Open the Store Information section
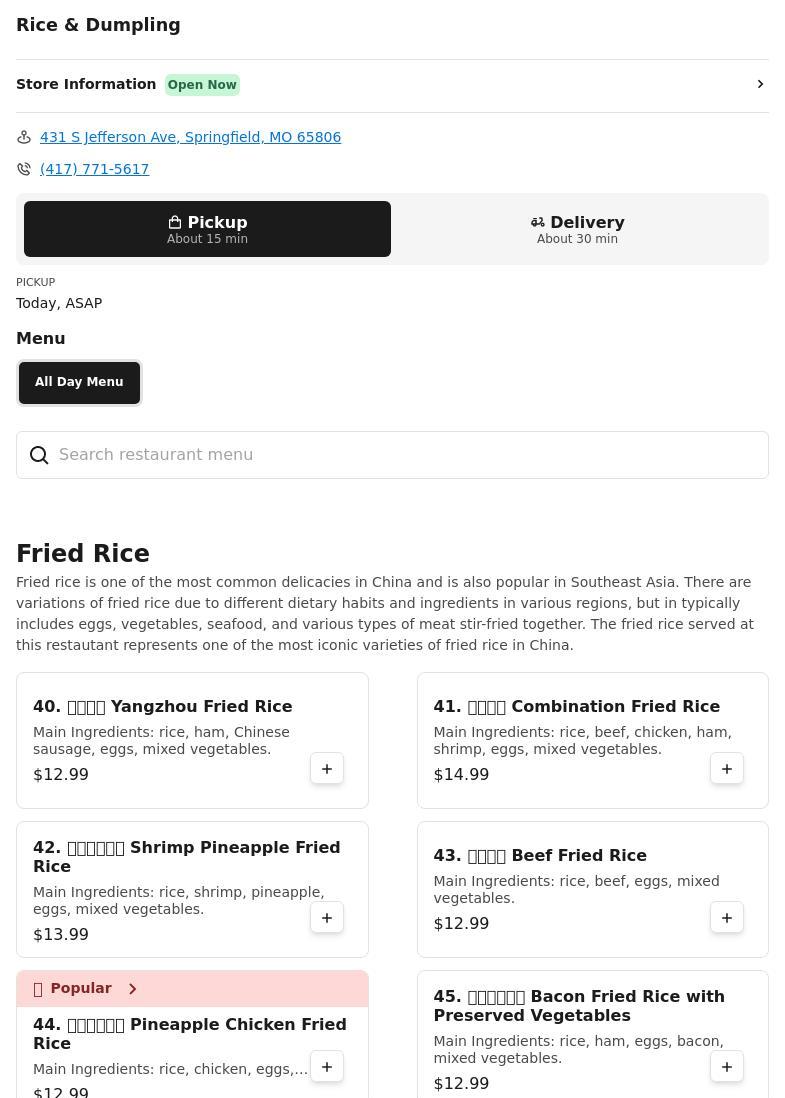The height and width of the screenshot is (1098, 785). coord(86,85)
